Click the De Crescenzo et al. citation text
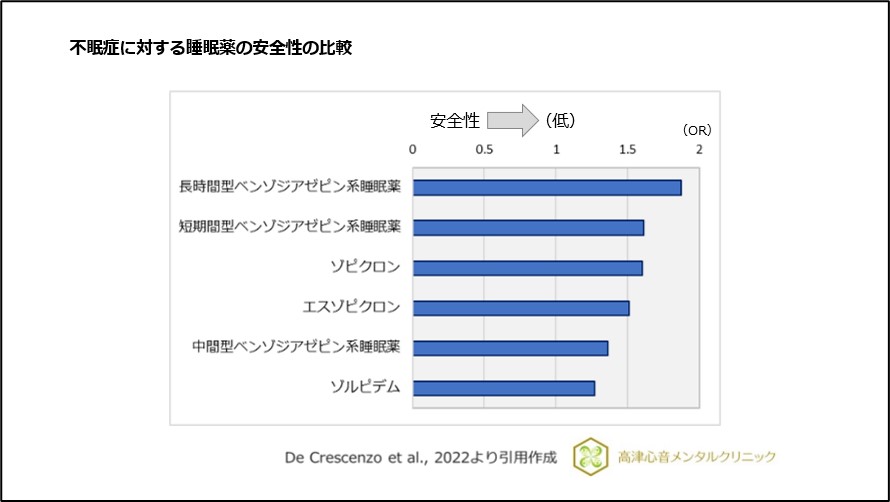Image resolution: width=890 pixels, height=502 pixels. (x=419, y=456)
